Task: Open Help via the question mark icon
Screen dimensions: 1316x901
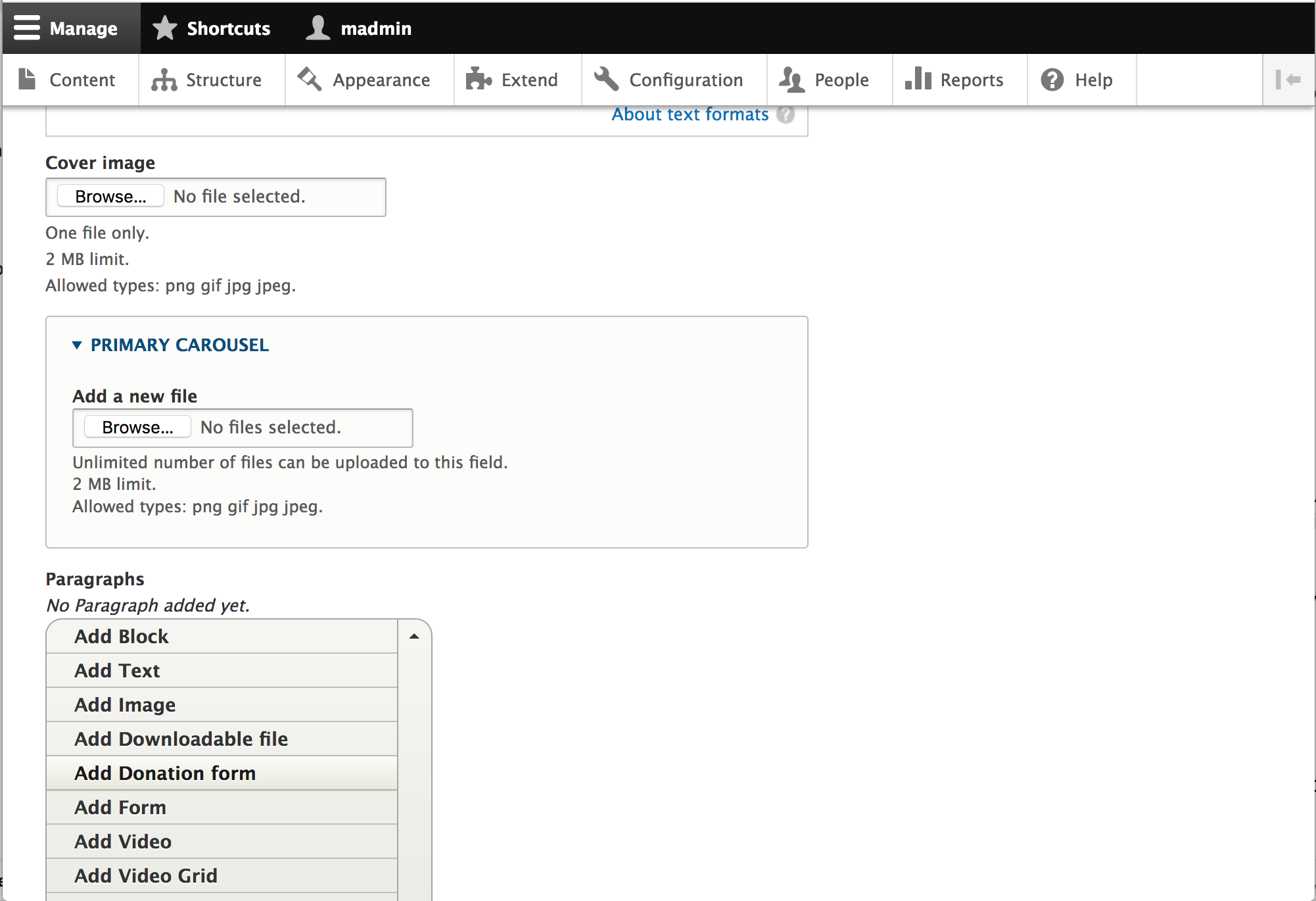Action: pos(1051,79)
